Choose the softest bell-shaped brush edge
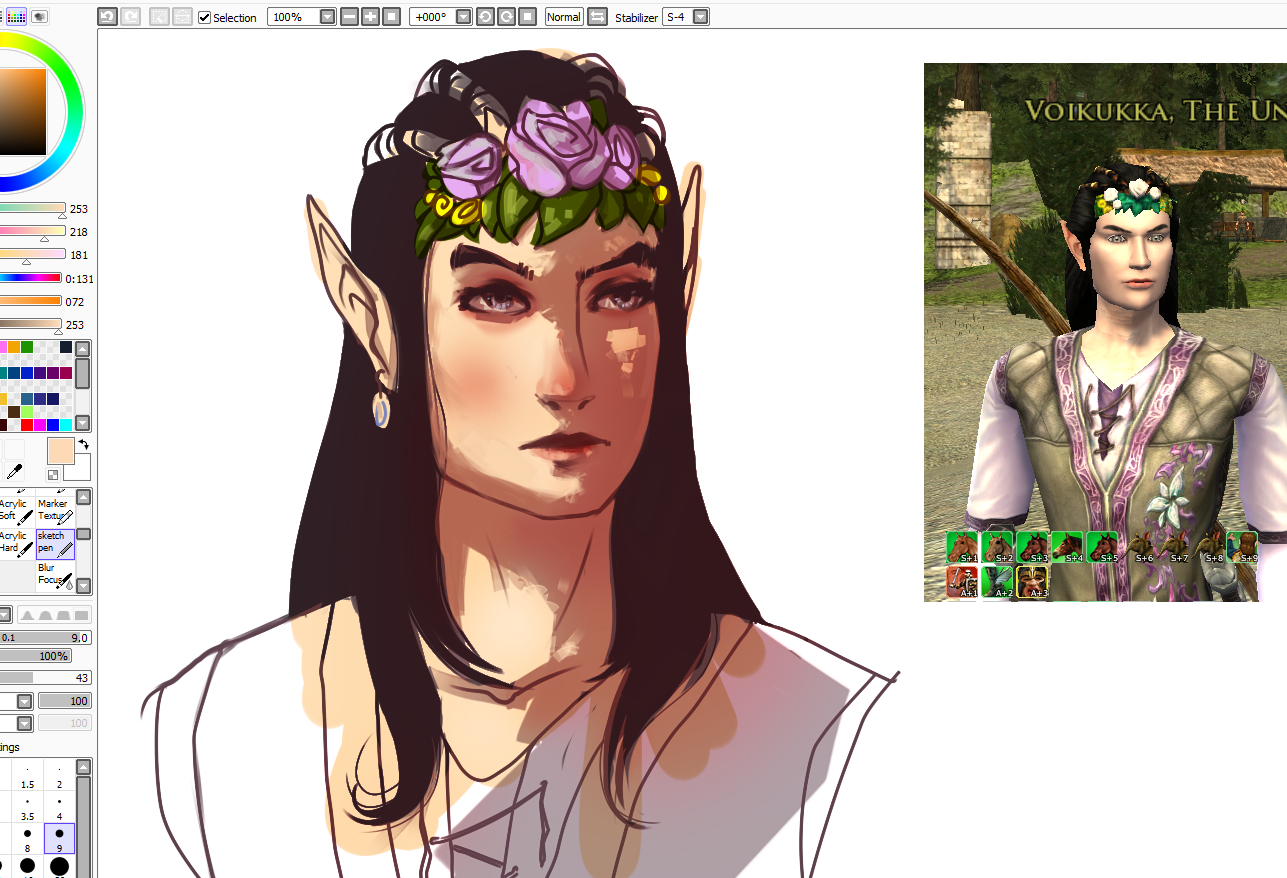The width and height of the screenshot is (1287, 878). 27,614
